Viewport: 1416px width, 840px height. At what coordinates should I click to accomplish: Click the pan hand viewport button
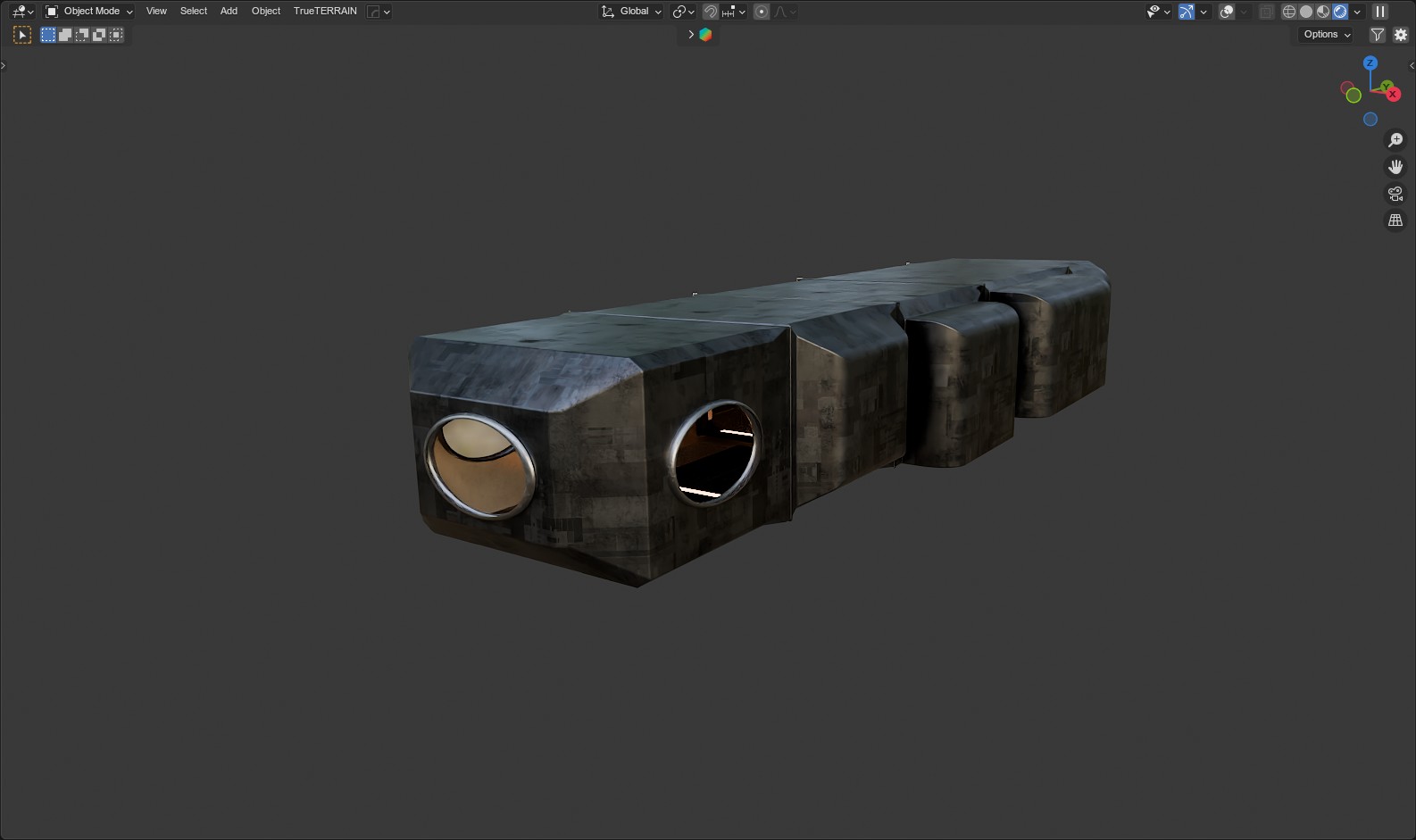tap(1395, 167)
